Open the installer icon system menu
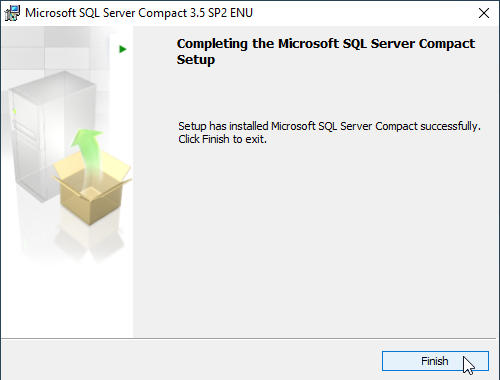The height and width of the screenshot is (380, 500). click(x=12, y=13)
